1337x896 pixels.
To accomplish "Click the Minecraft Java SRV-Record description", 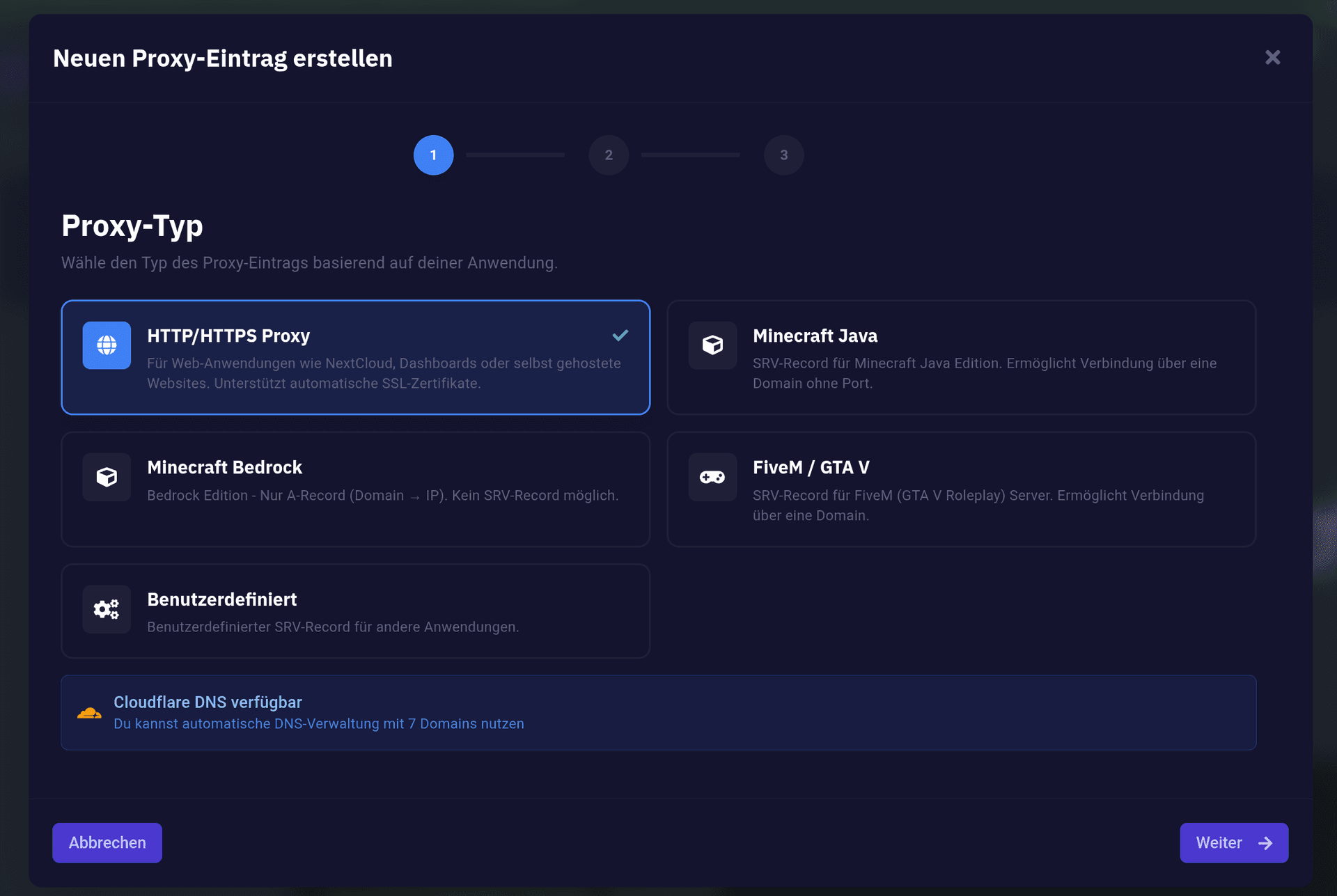I will [985, 373].
